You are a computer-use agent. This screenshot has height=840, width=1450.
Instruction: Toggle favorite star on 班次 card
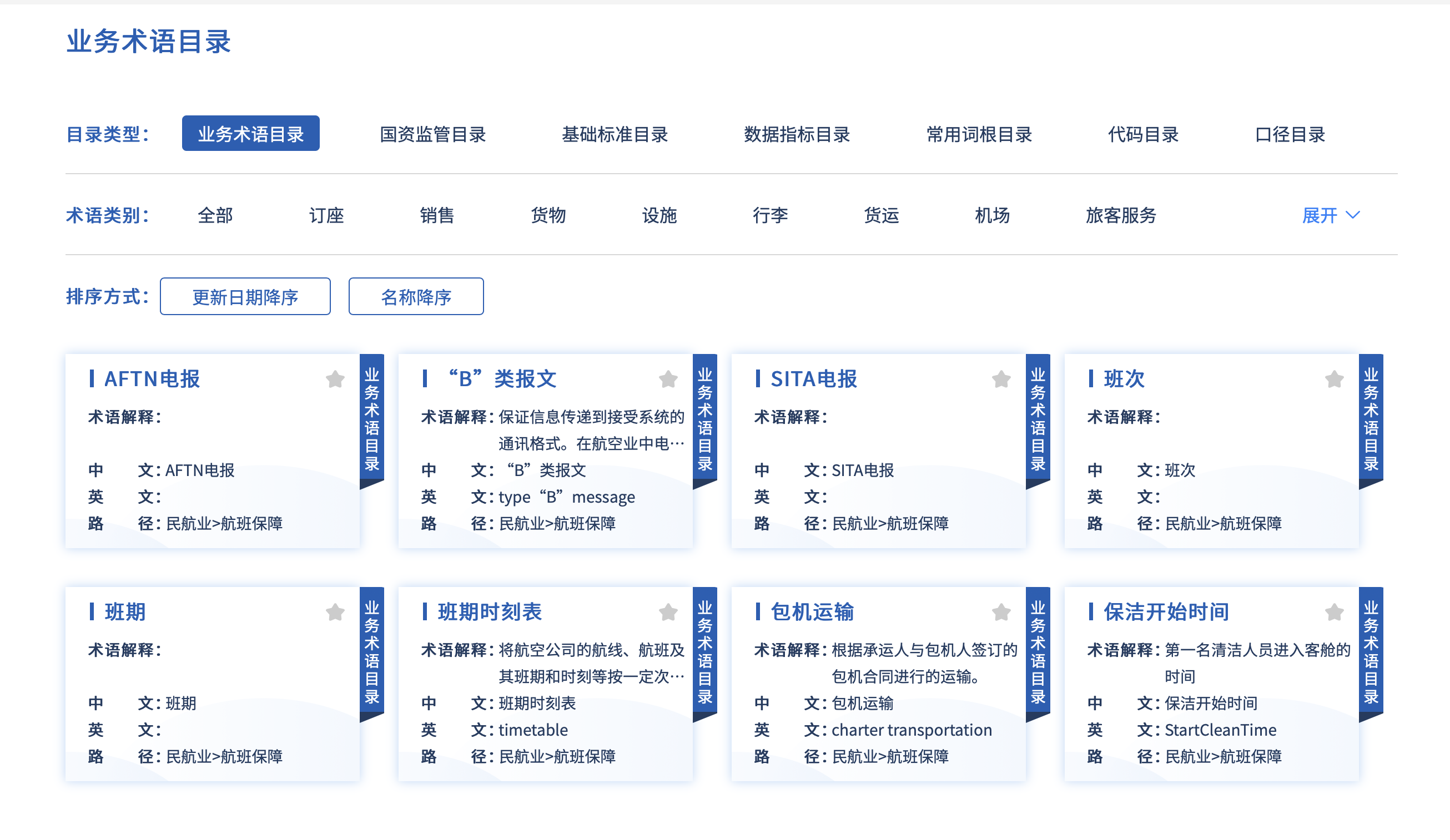pos(1335,379)
